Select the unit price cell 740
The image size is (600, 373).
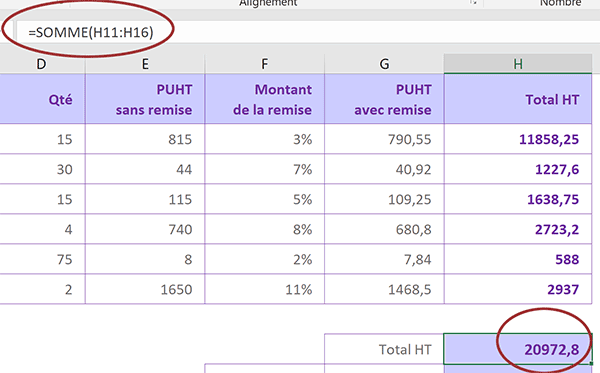click(145, 229)
